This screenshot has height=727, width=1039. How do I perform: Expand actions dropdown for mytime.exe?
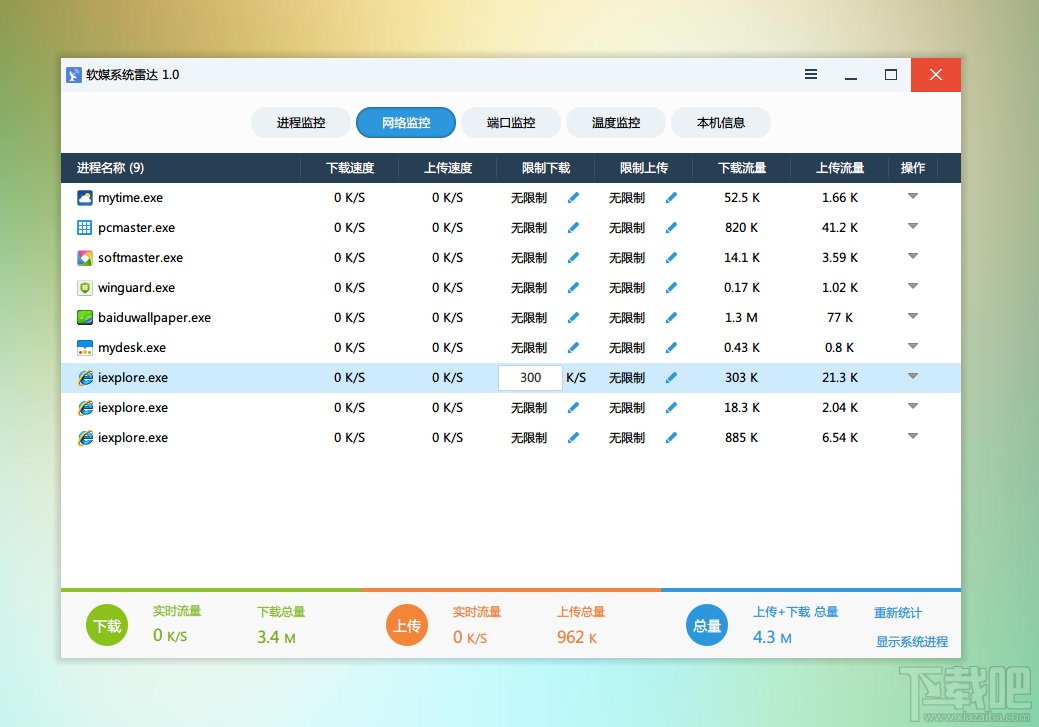912,197
